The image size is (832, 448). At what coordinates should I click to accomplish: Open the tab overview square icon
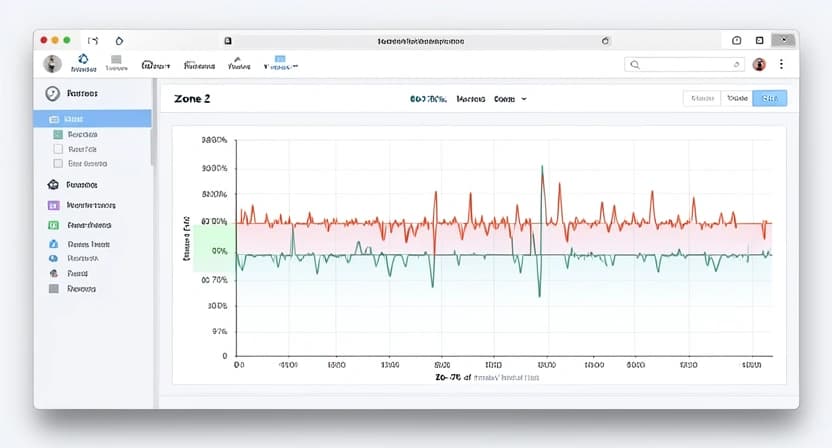click(x=759, y=40)
